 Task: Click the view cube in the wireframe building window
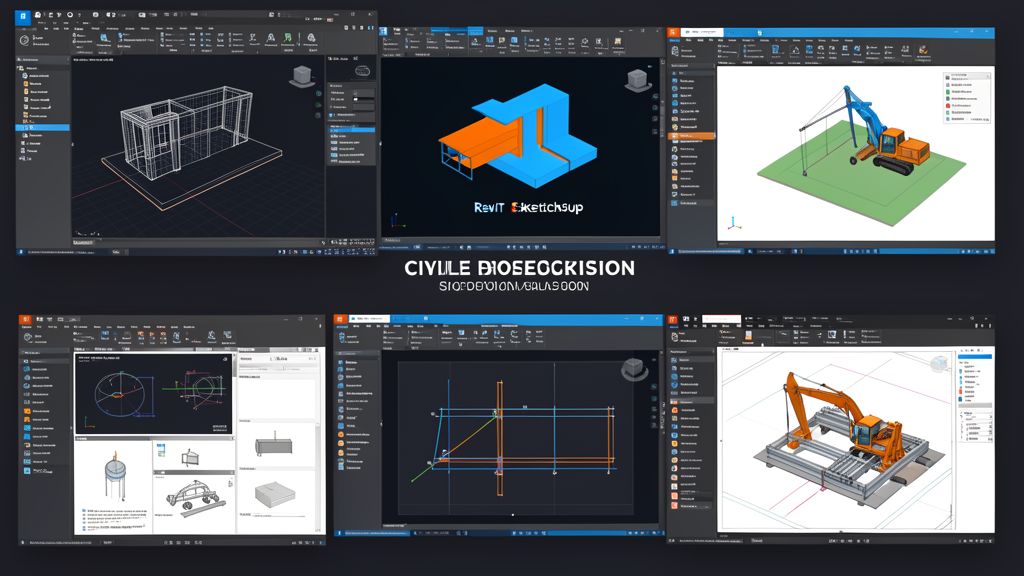302,76
